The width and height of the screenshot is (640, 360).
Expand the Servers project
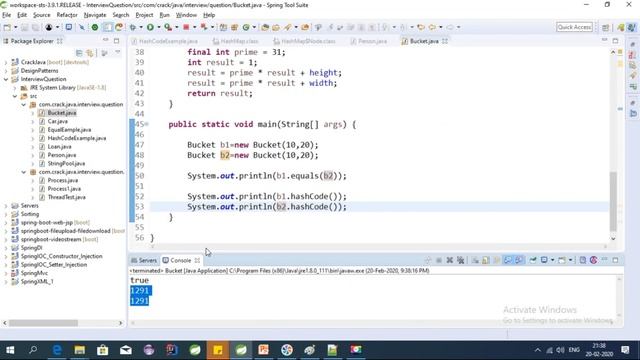click(6, 206)
